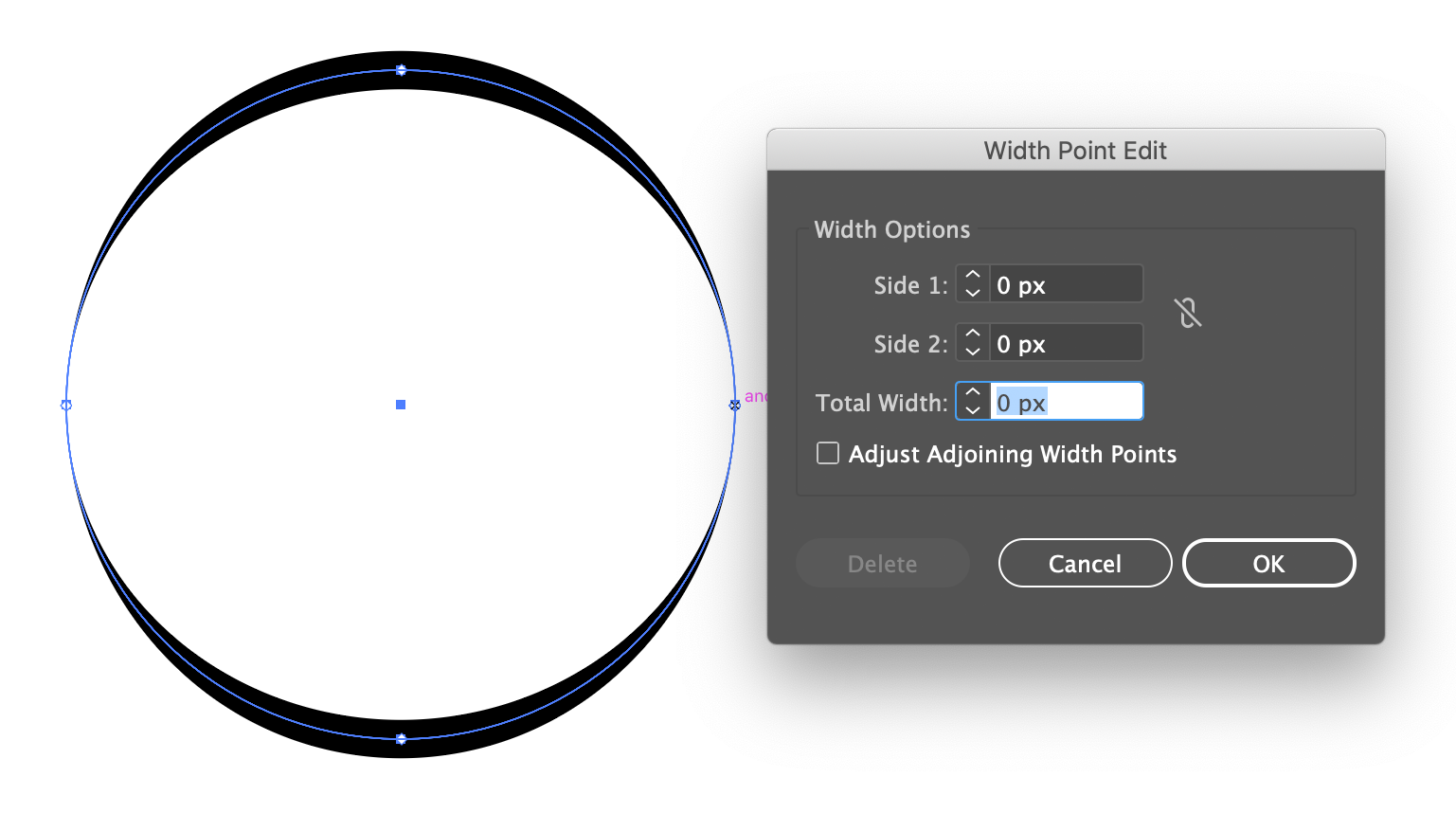Select the left width point marker

pyautogui.click(x=66, y=405)
